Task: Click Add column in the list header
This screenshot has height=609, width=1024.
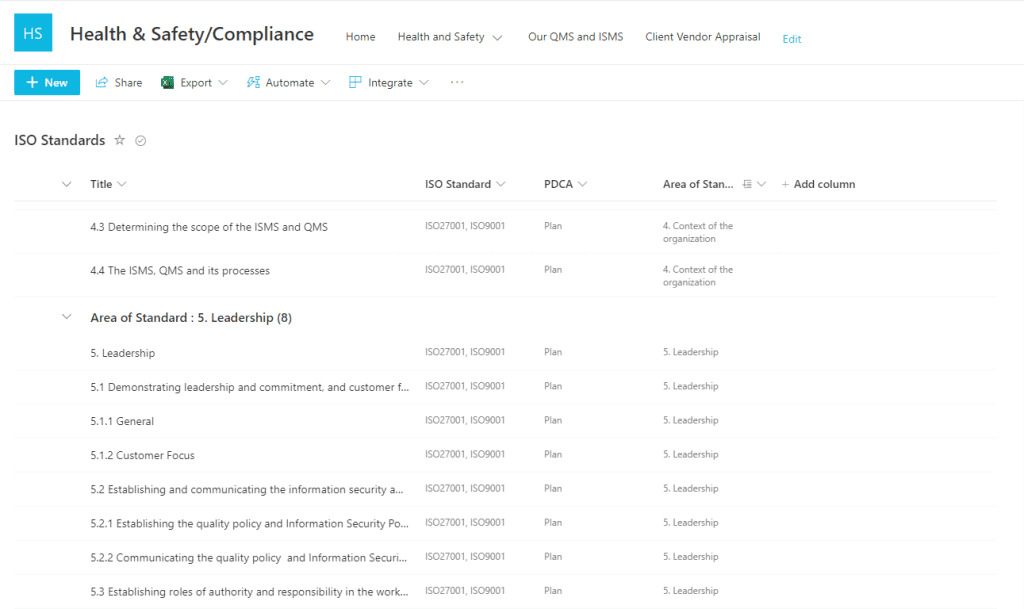Action: tap(818, 184)
